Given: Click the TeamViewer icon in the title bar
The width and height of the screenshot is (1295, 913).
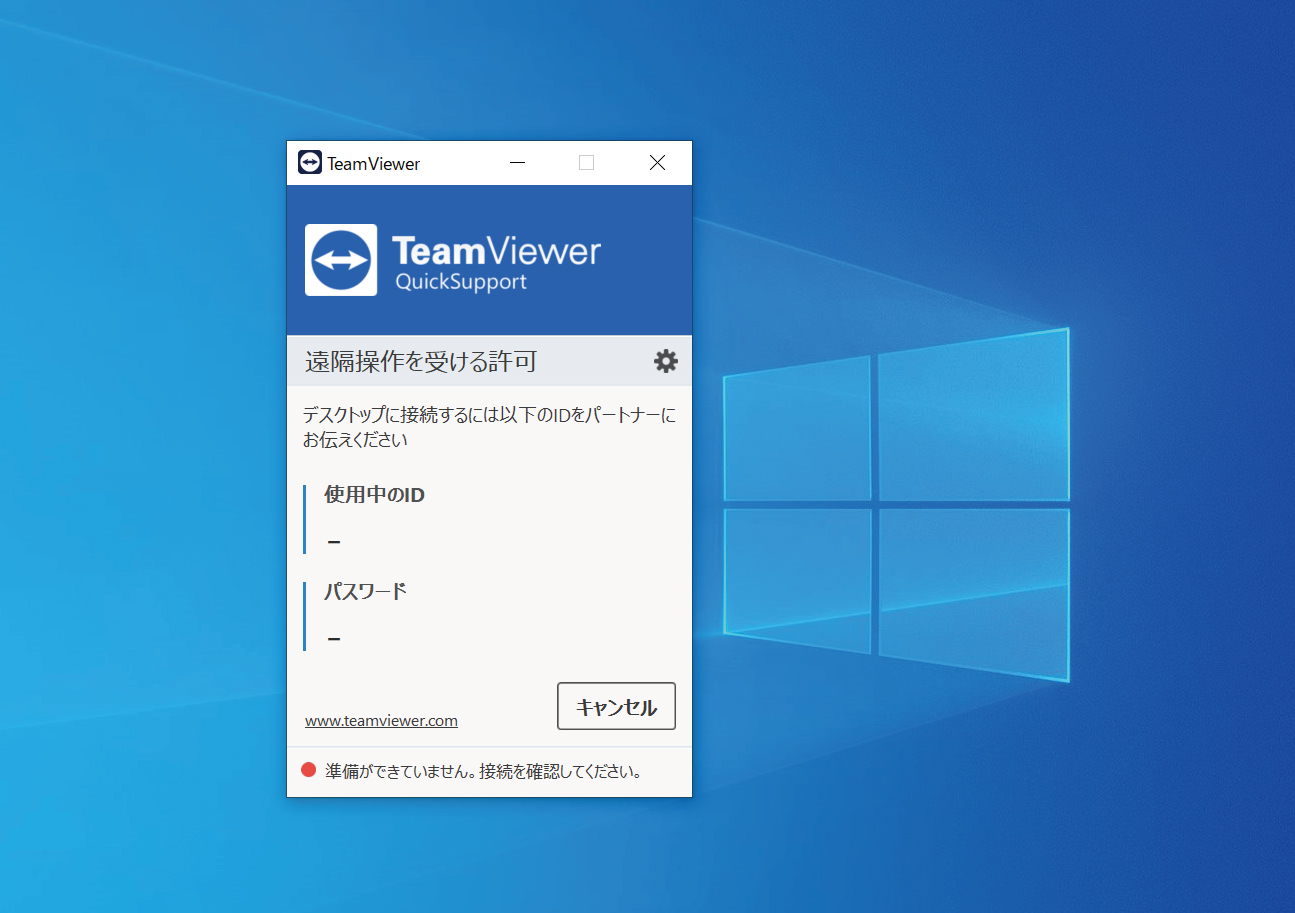Looking at the screenshot, I should (x=310, y=163).
